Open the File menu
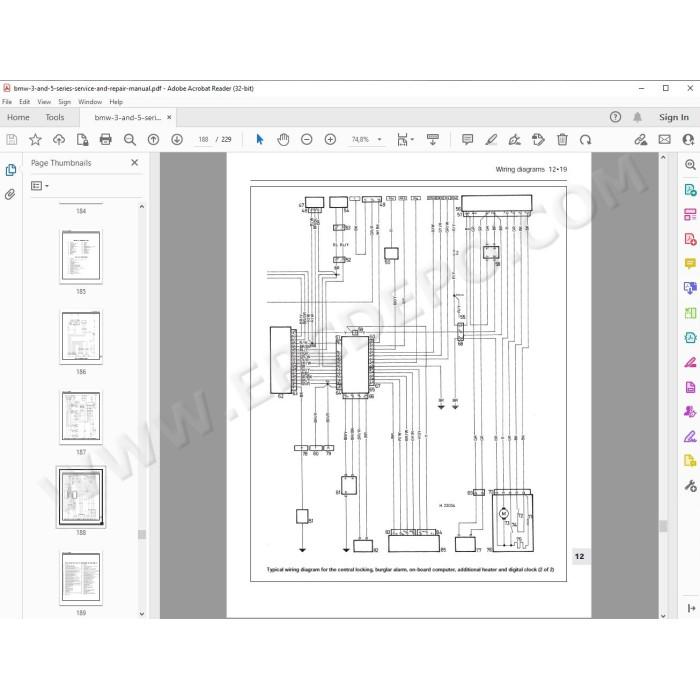Image resolution: width=700 pixels, height=700 pixels. pos(7,102)
